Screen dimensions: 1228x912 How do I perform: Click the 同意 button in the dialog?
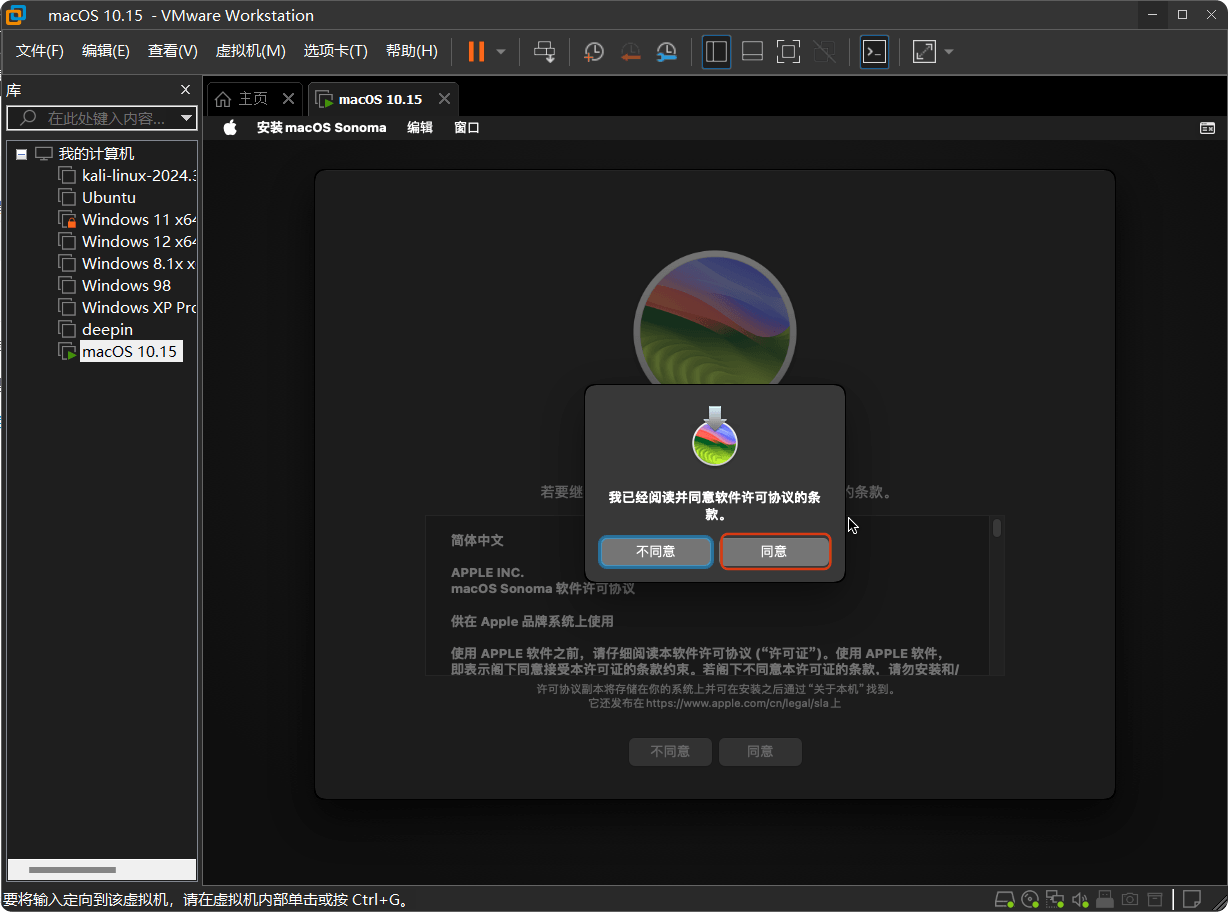pos(775,551)
